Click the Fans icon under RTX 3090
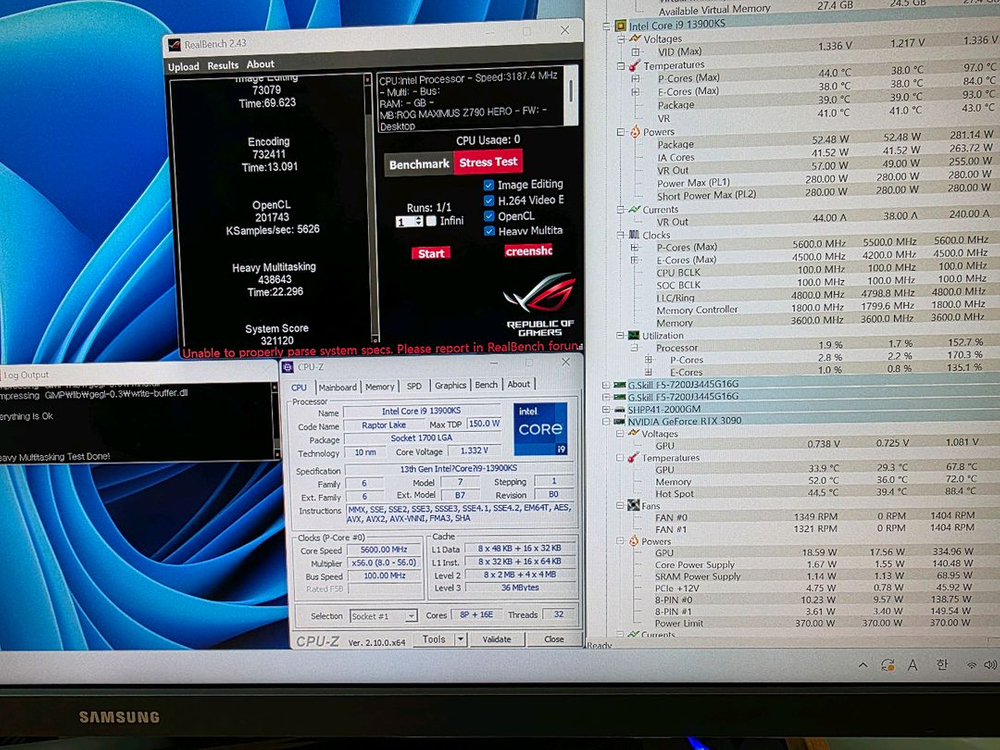 pos(633,505)
